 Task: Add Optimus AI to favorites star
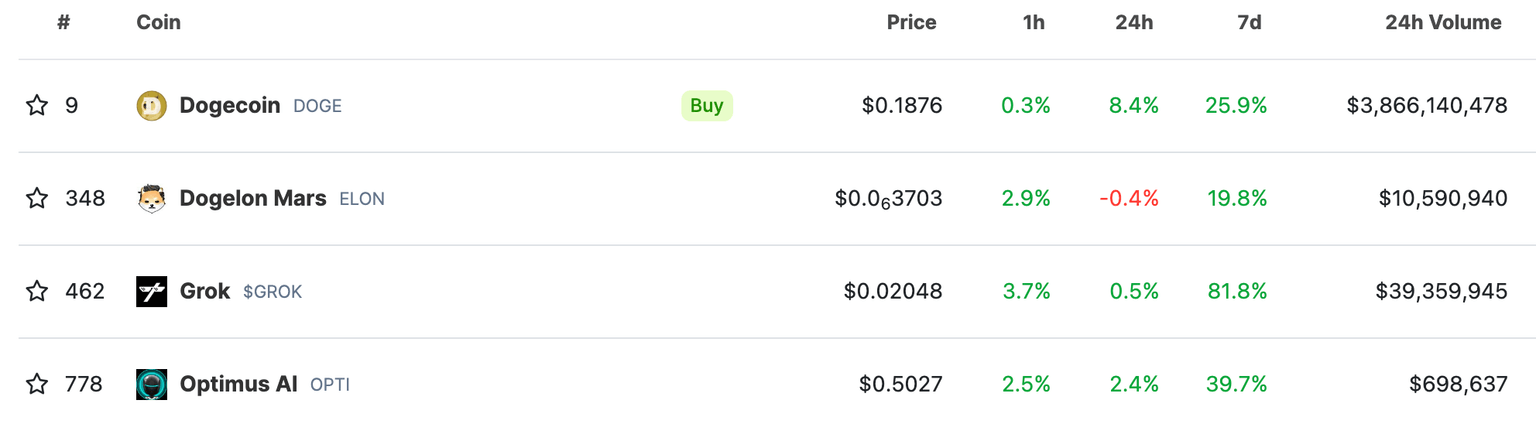(x=37, y=384)
